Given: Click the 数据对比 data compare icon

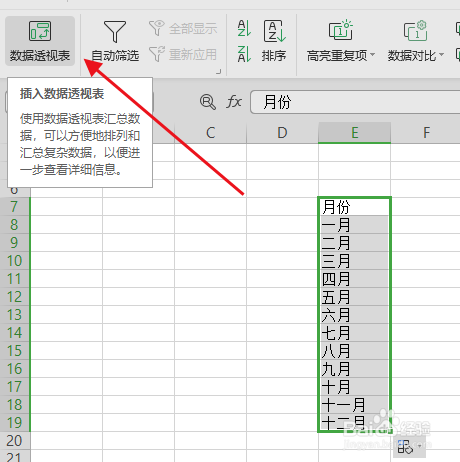Looking at the screenshot, I should (415, 30).
